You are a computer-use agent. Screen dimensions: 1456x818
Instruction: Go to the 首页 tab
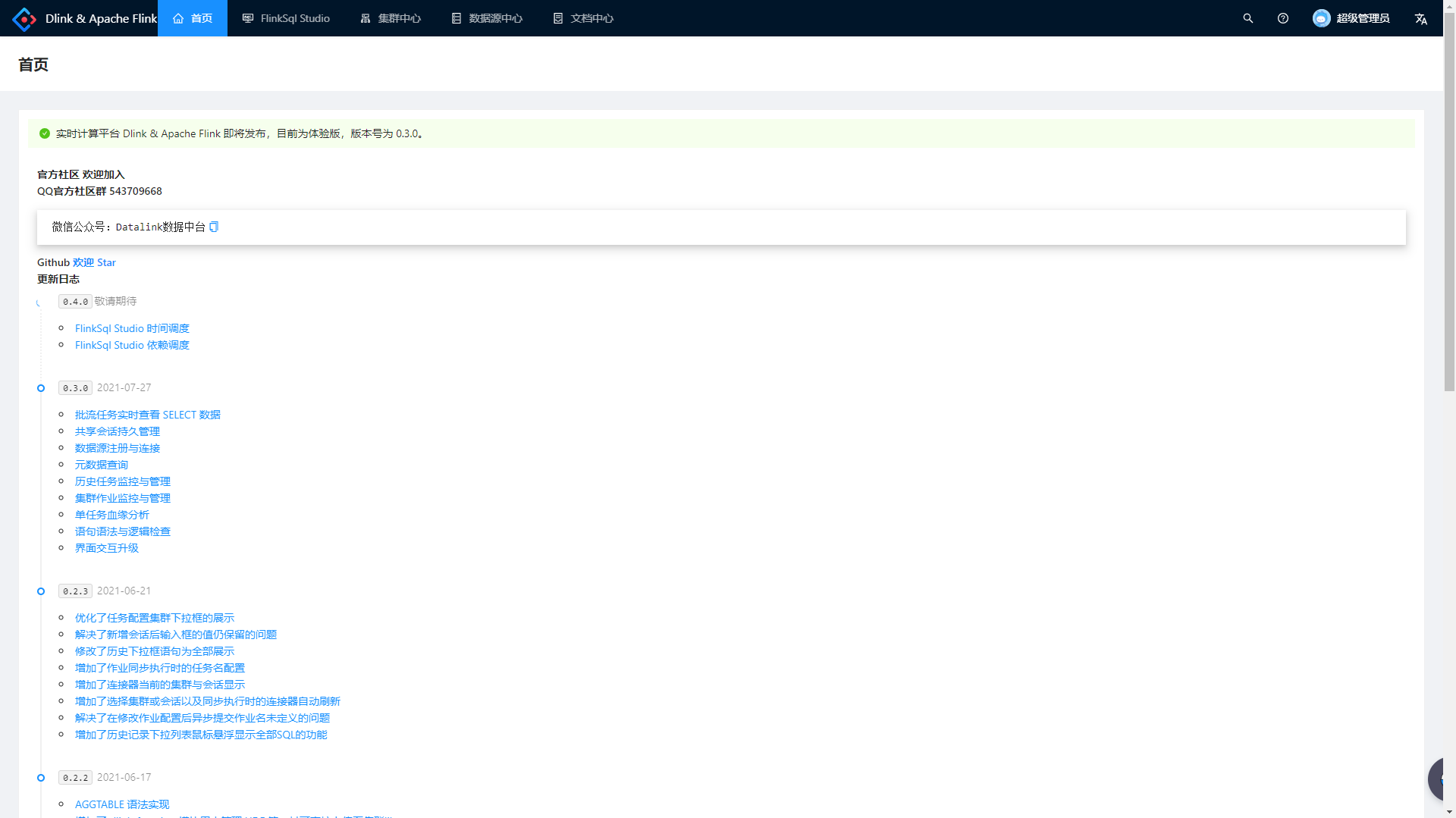pos(193,18)
